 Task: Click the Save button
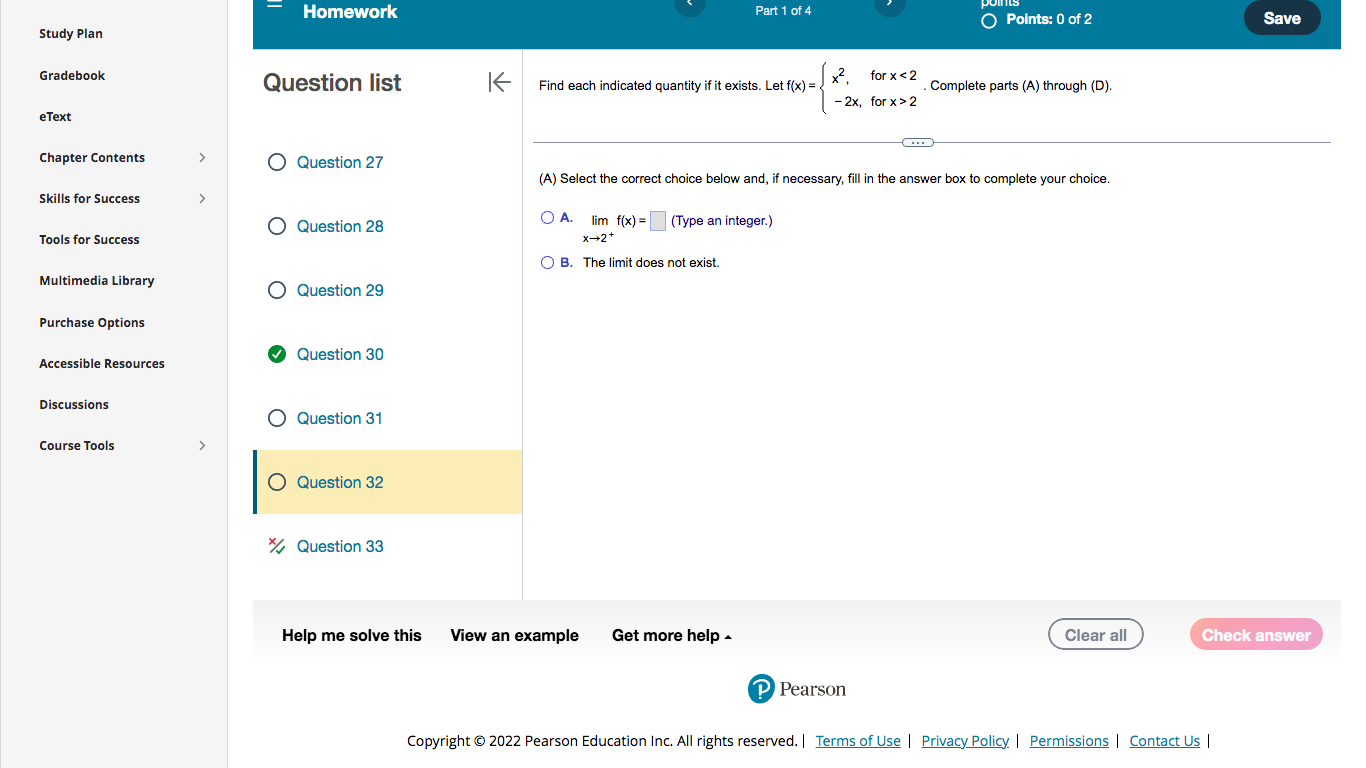point(1282,17)
